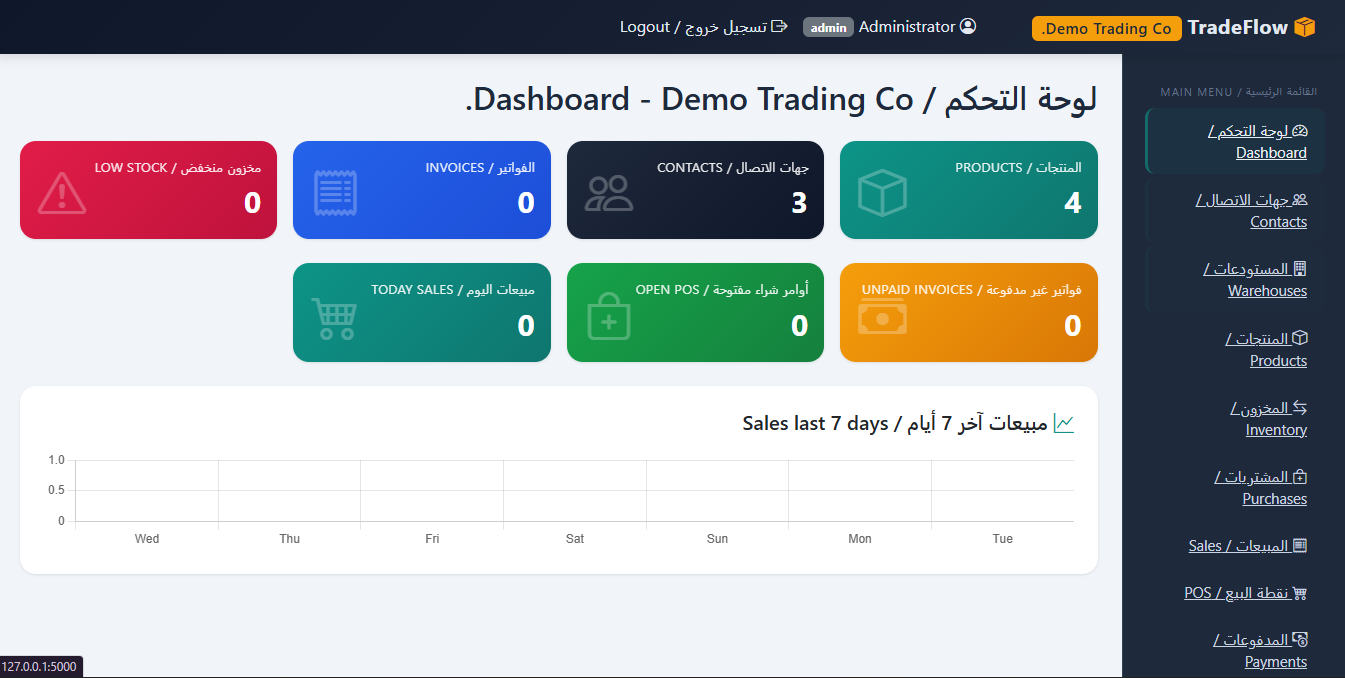Screen dimensions: 1345x678
Task: Click the Thu label on chart axis
Action: tap(290, 539)
